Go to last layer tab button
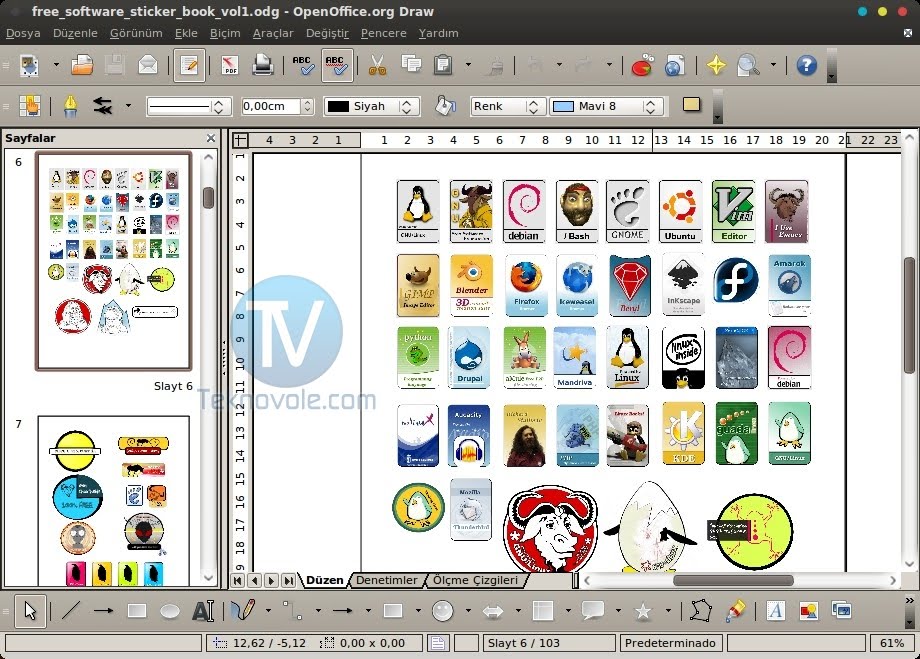The height and width of the screenshot is (659, 920). tap(288, 580)
